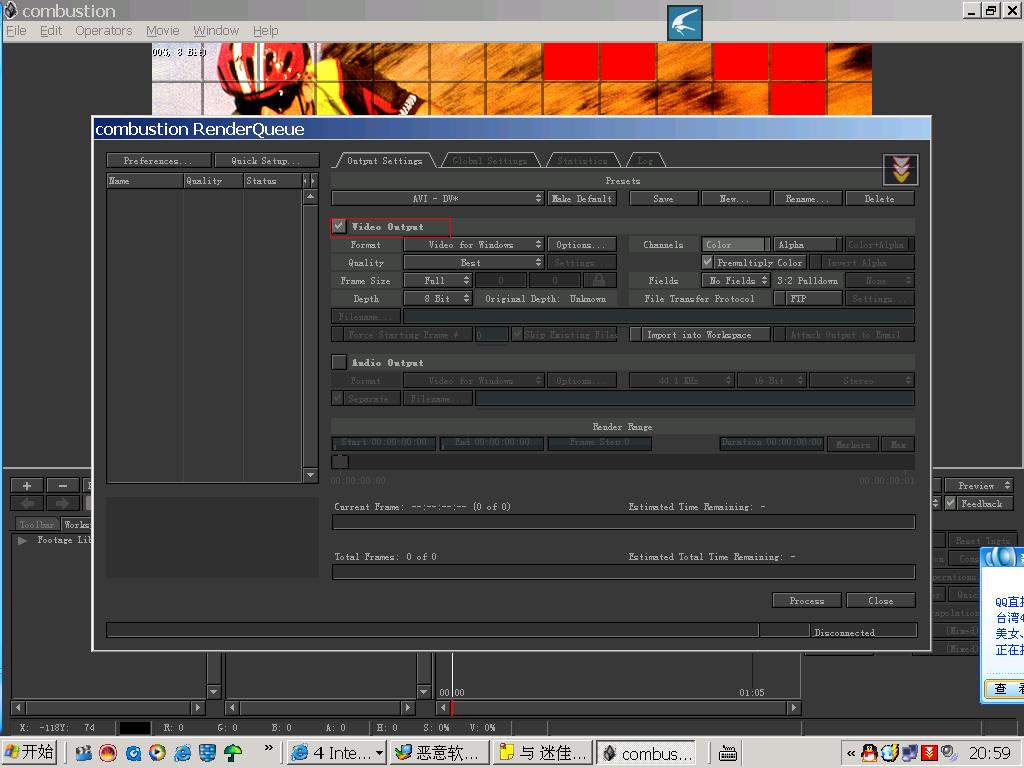The image size is (1024, 768).
Task: Save the current preset
Action: pyautogui.click(x=663, y=198)
